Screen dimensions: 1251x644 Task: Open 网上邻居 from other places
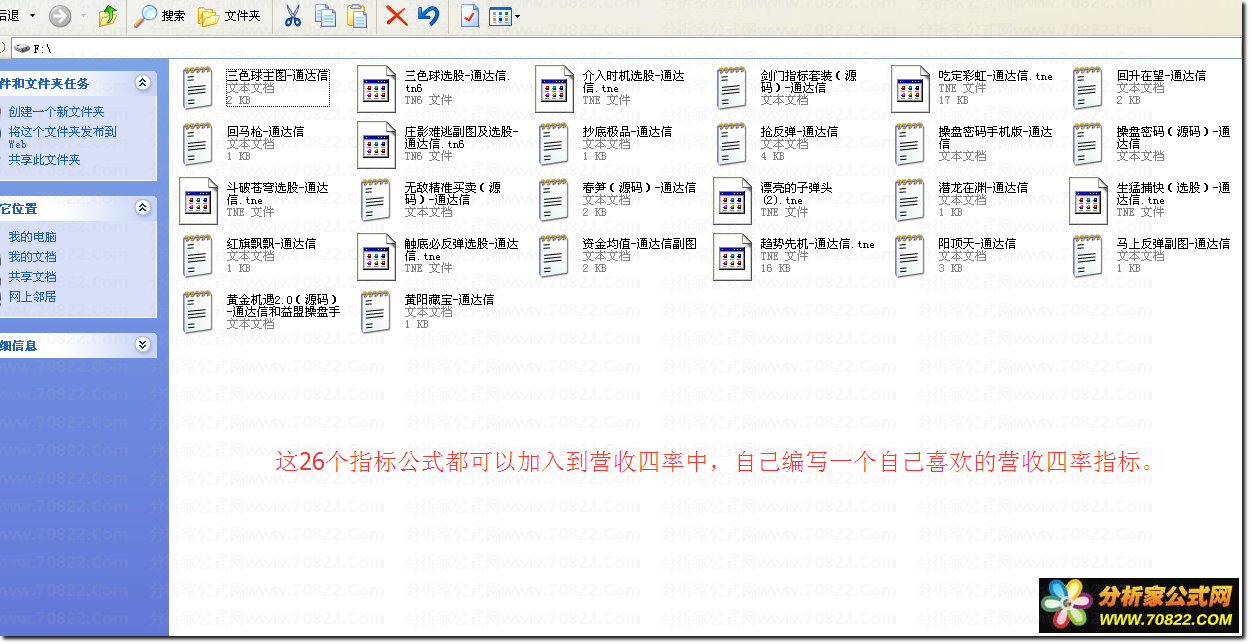(x=32, y=297)
